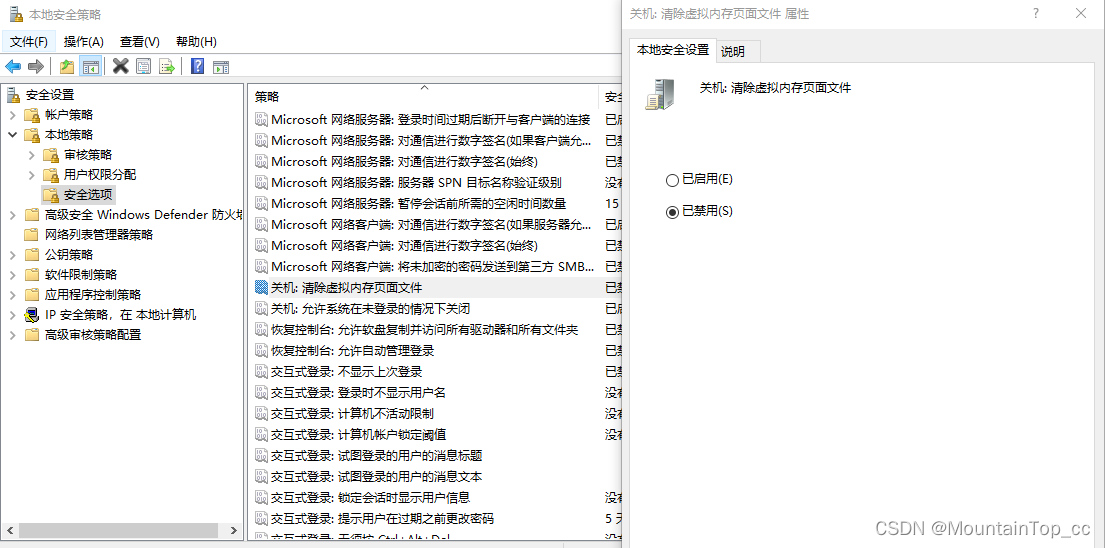This screenshot has height=548, width=1105.
Task: Click the black X delete toolbar icon
Action: coord(121,67)
